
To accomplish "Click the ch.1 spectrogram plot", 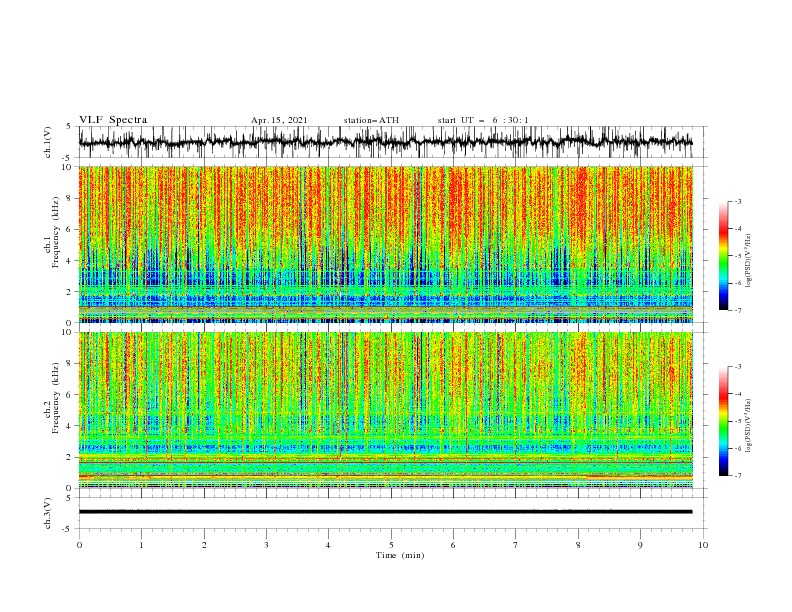I will coord(385,244).
